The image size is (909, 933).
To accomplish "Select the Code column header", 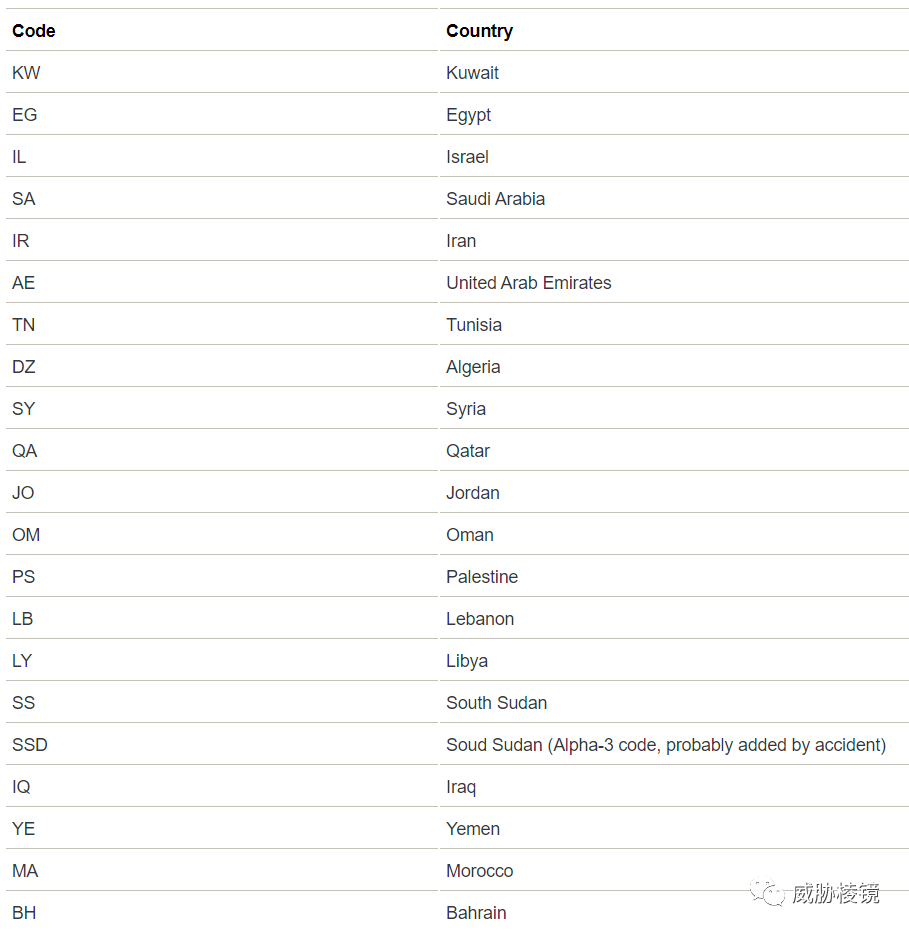I will pyautogui.click(x=34, y=31).
